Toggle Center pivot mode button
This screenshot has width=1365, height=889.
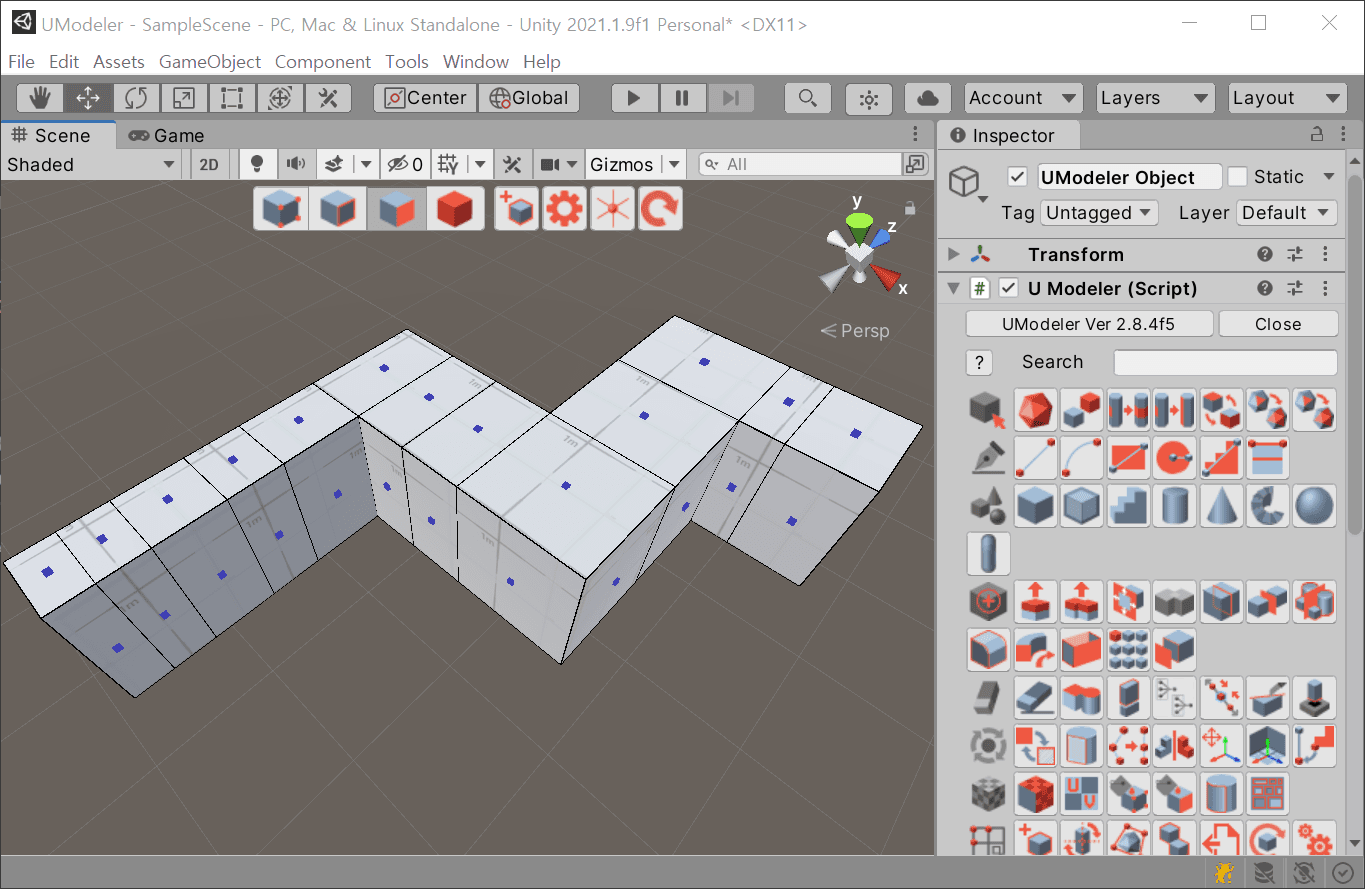coord(426,98)
